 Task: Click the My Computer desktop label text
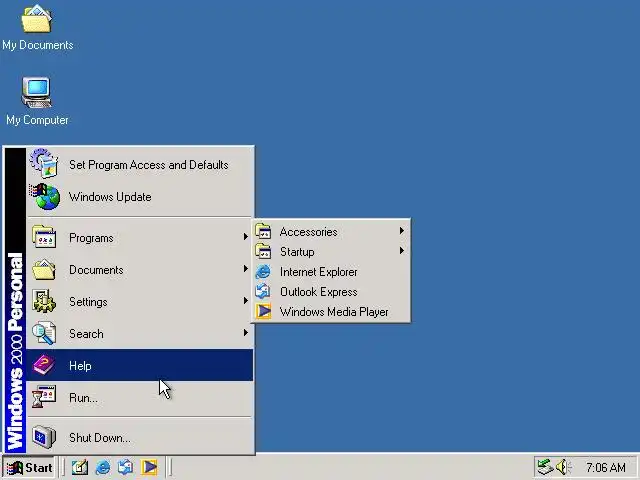point(37,120)
